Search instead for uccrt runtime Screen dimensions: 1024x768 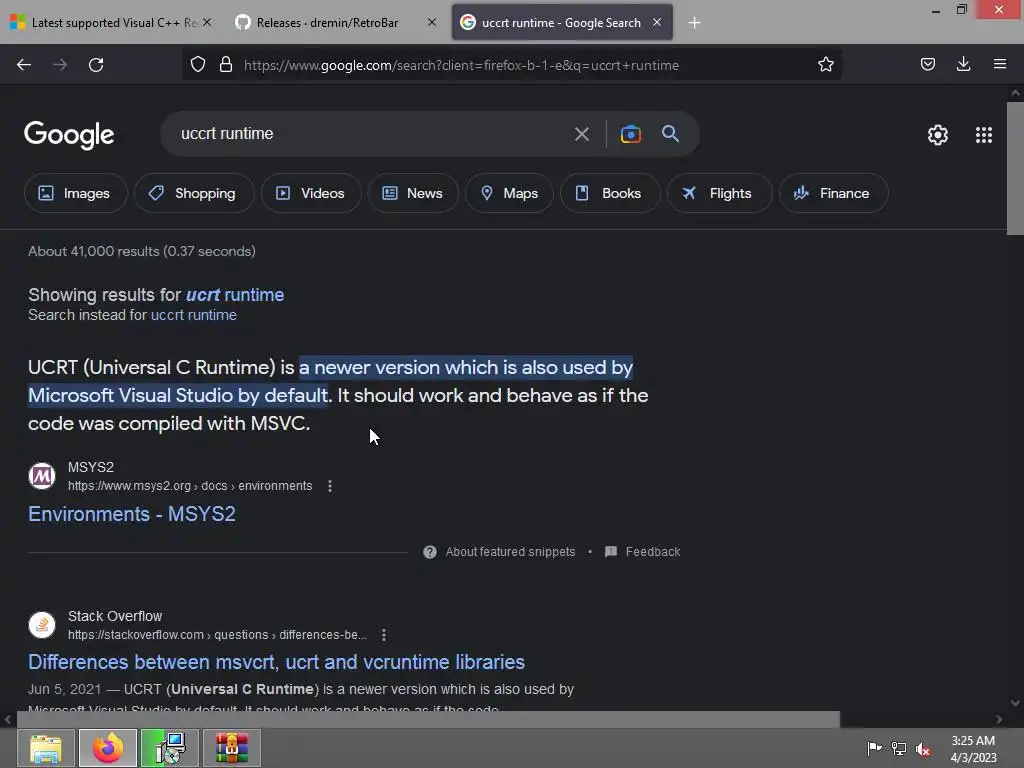[194, 315]
